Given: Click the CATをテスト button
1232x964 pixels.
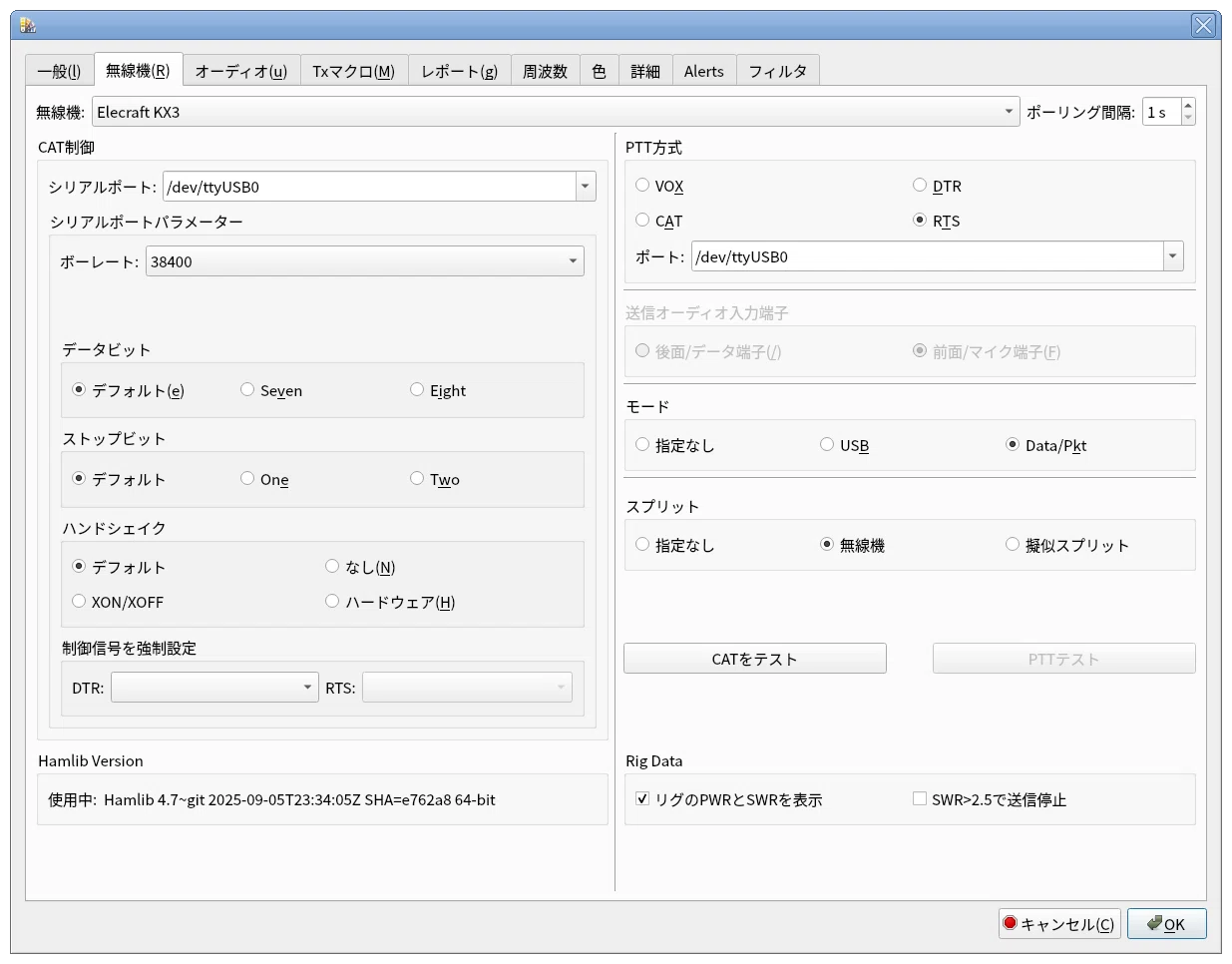Looking at the screenshot, I should 755,659.
